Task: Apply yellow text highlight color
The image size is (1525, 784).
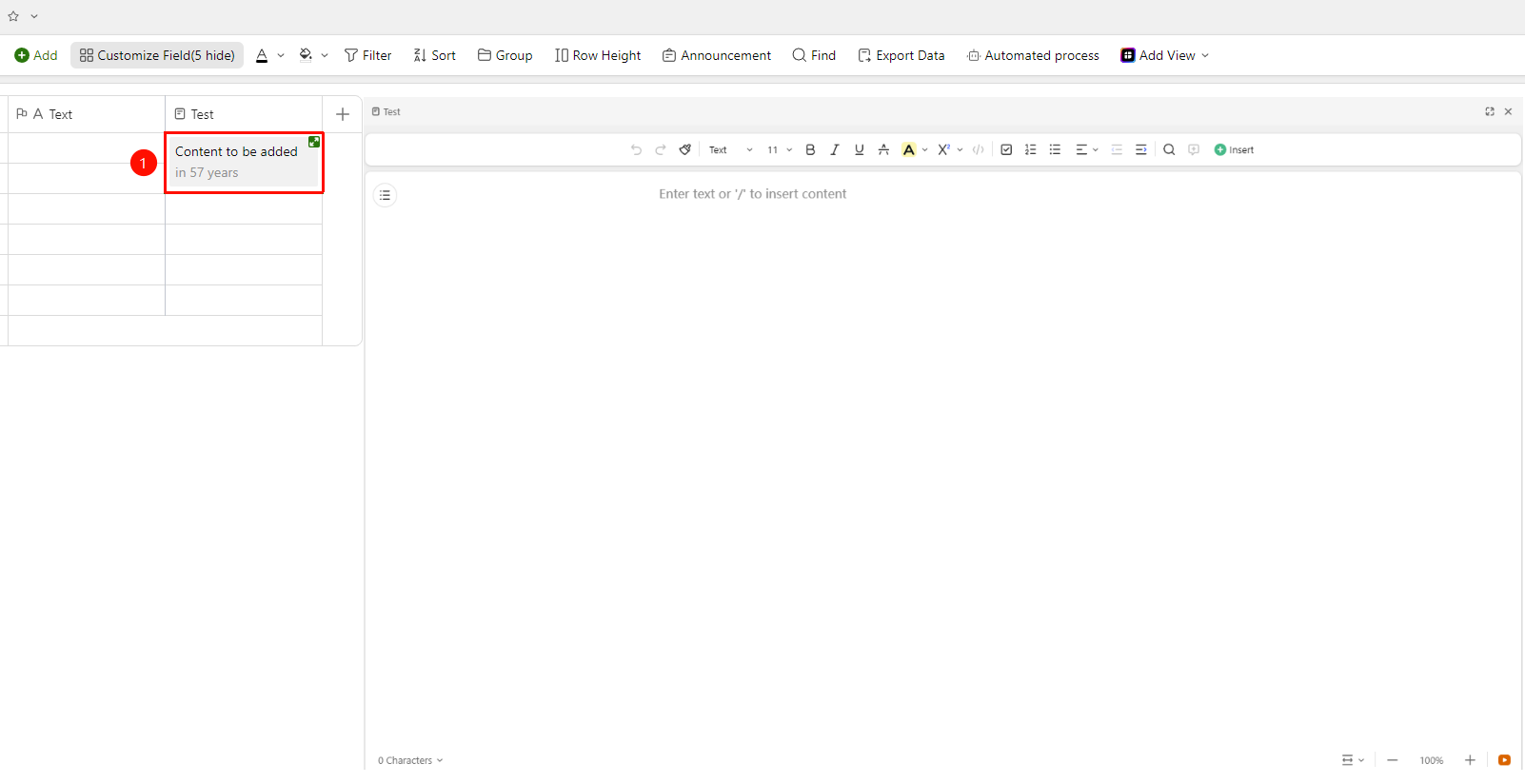Action: point(908,149)
